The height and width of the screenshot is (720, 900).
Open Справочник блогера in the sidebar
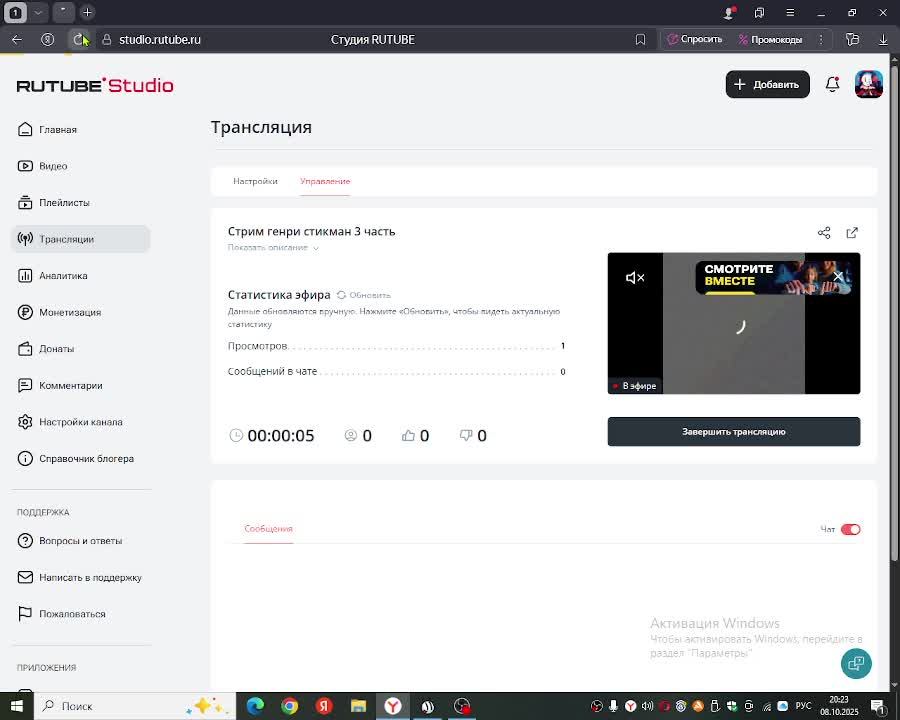coord(75,459)
